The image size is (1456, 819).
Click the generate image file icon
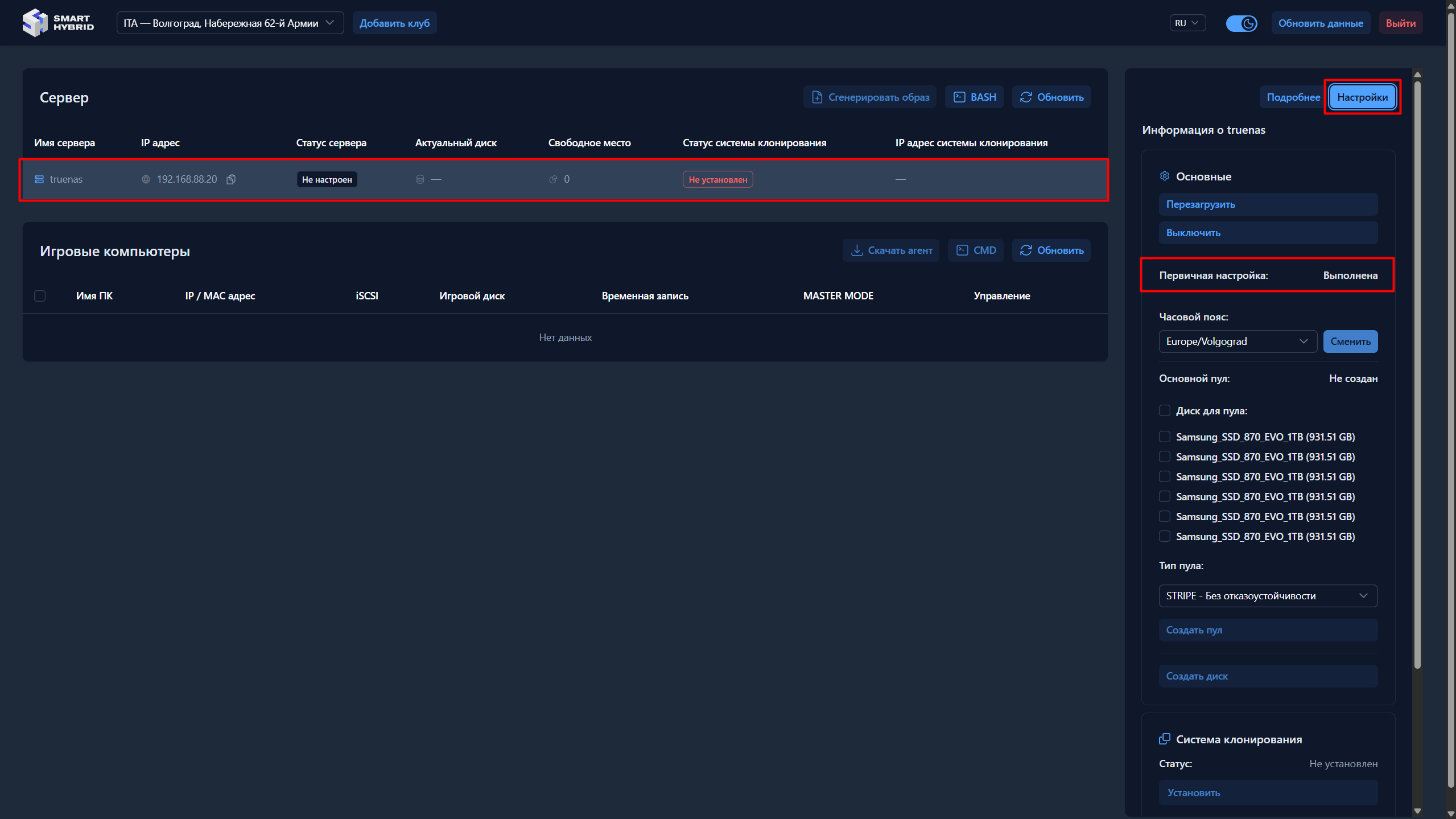[817, 97]
